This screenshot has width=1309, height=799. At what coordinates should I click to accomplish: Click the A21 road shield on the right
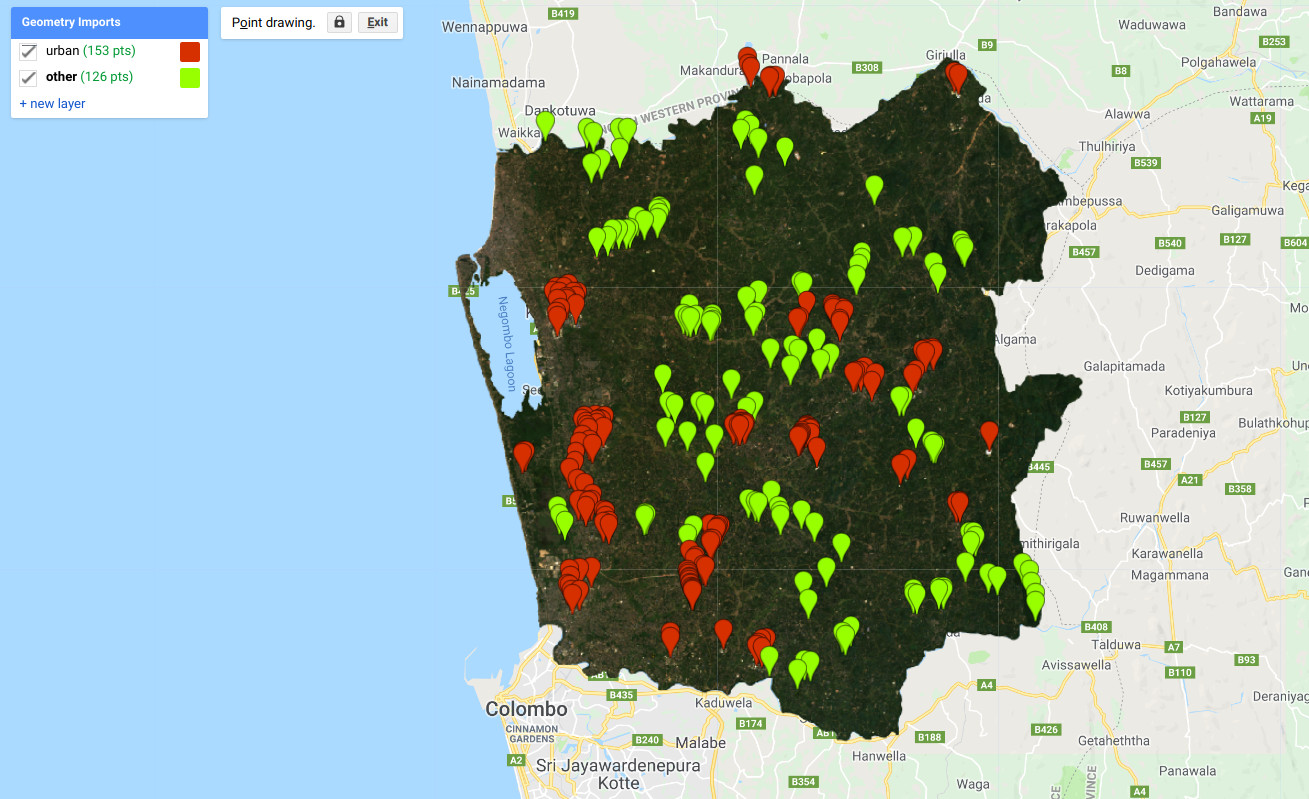[x=1189, y=479]
